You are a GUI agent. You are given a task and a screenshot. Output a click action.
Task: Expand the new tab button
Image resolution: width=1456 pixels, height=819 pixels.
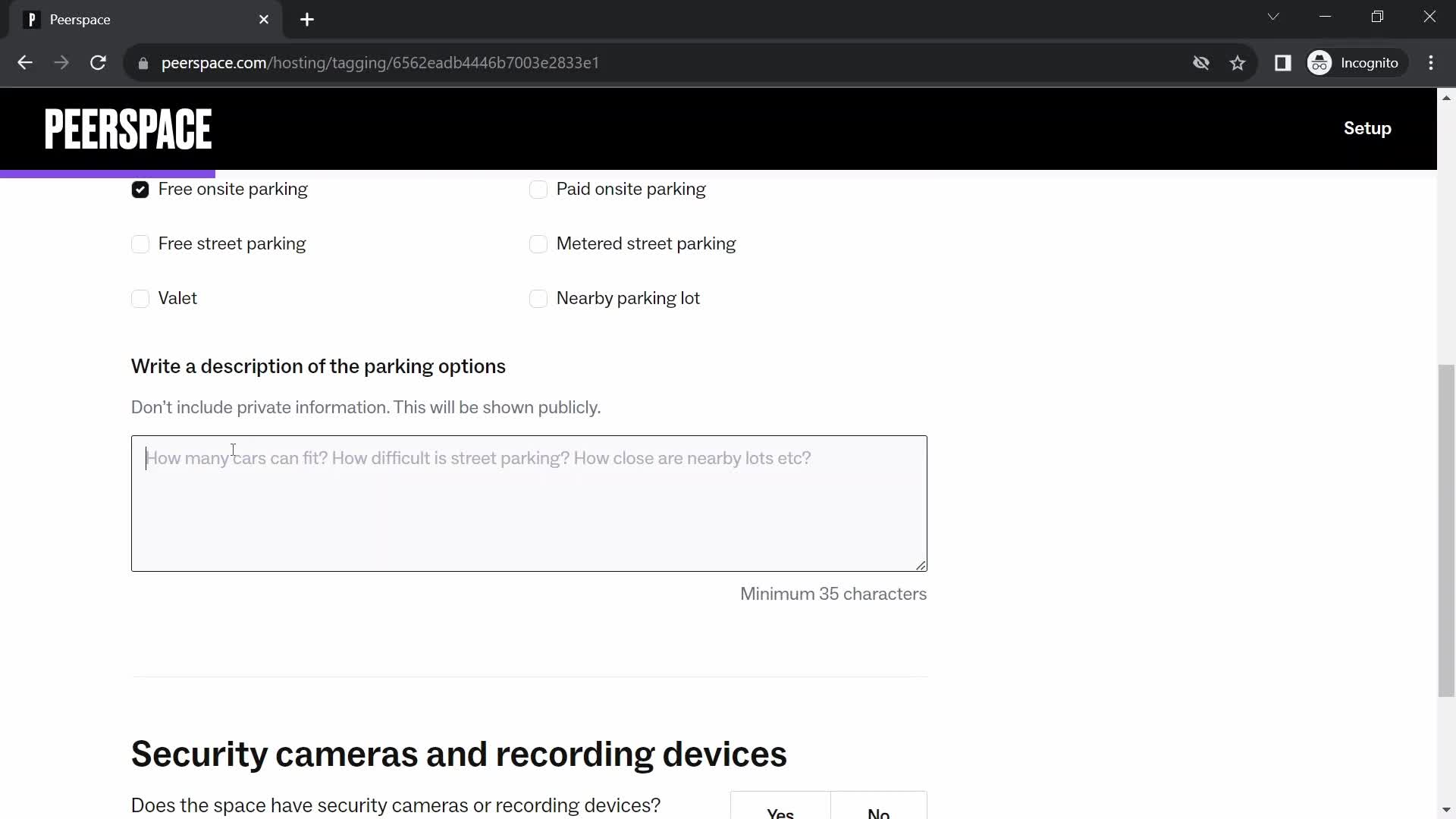click(307, 20)
